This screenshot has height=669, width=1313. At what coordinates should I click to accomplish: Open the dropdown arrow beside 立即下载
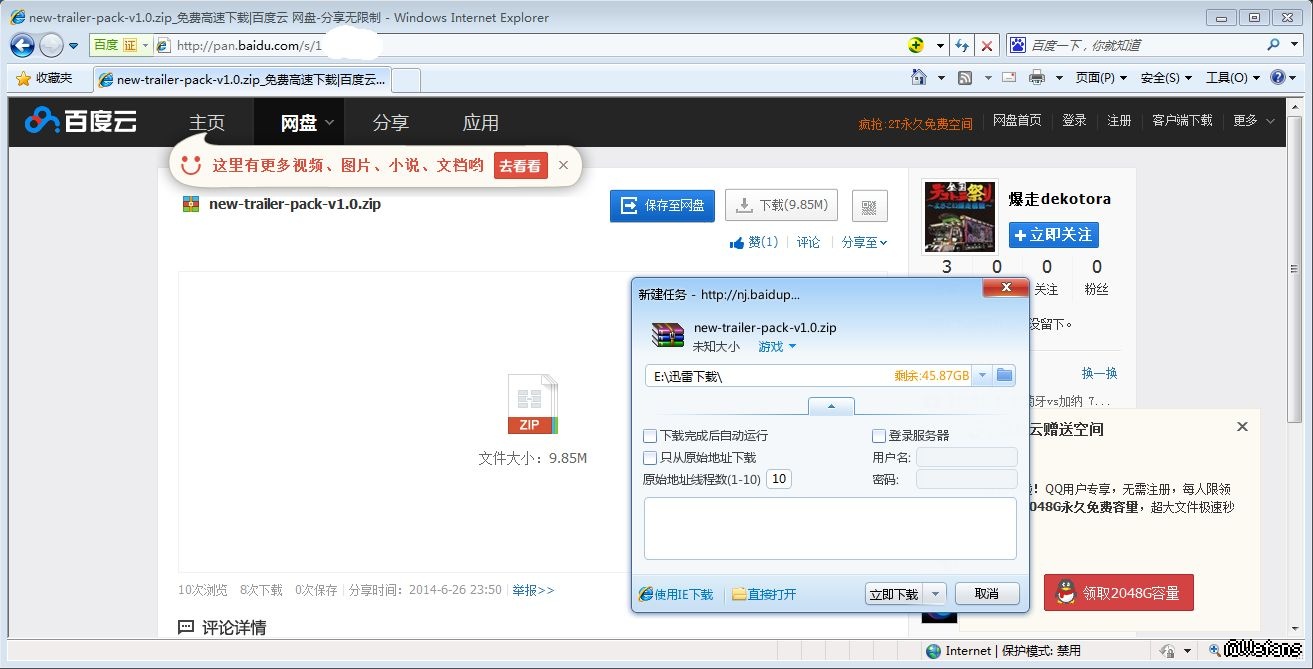tap(934, 594)
